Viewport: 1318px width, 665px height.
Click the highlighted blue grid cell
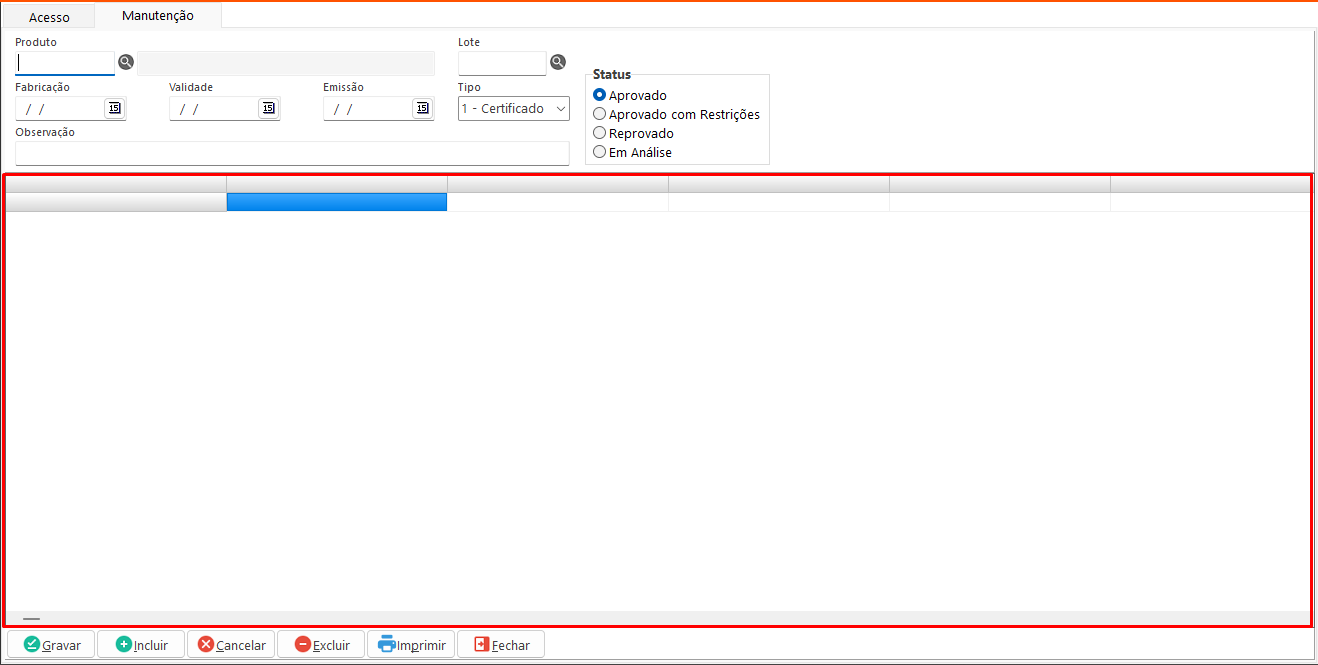(x=337, y=202)
